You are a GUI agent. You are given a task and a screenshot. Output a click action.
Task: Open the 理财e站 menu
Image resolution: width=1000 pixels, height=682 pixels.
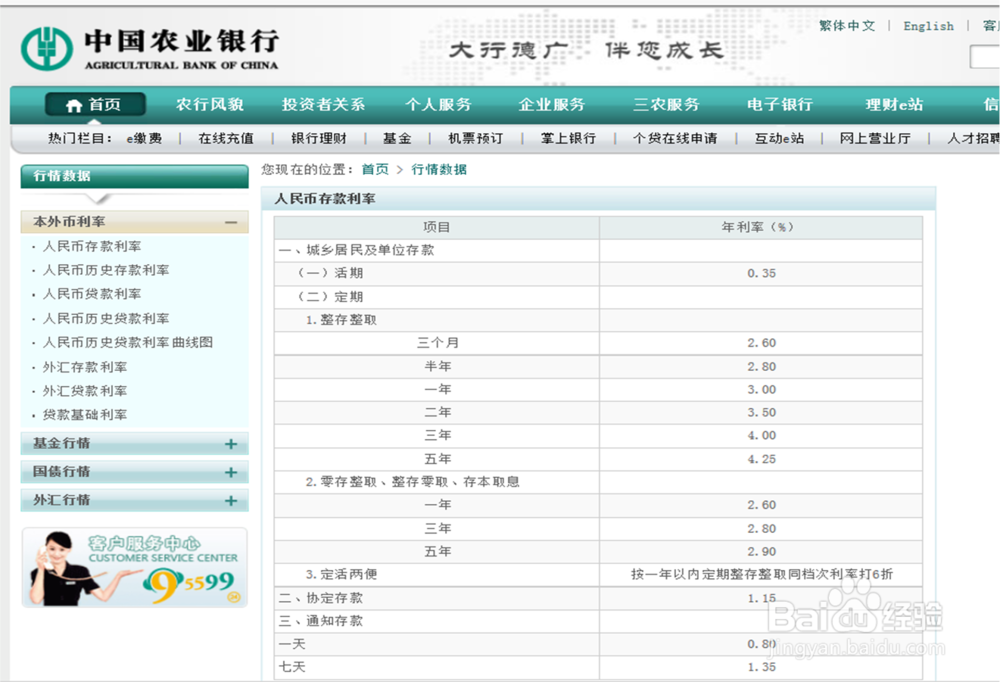894,105
